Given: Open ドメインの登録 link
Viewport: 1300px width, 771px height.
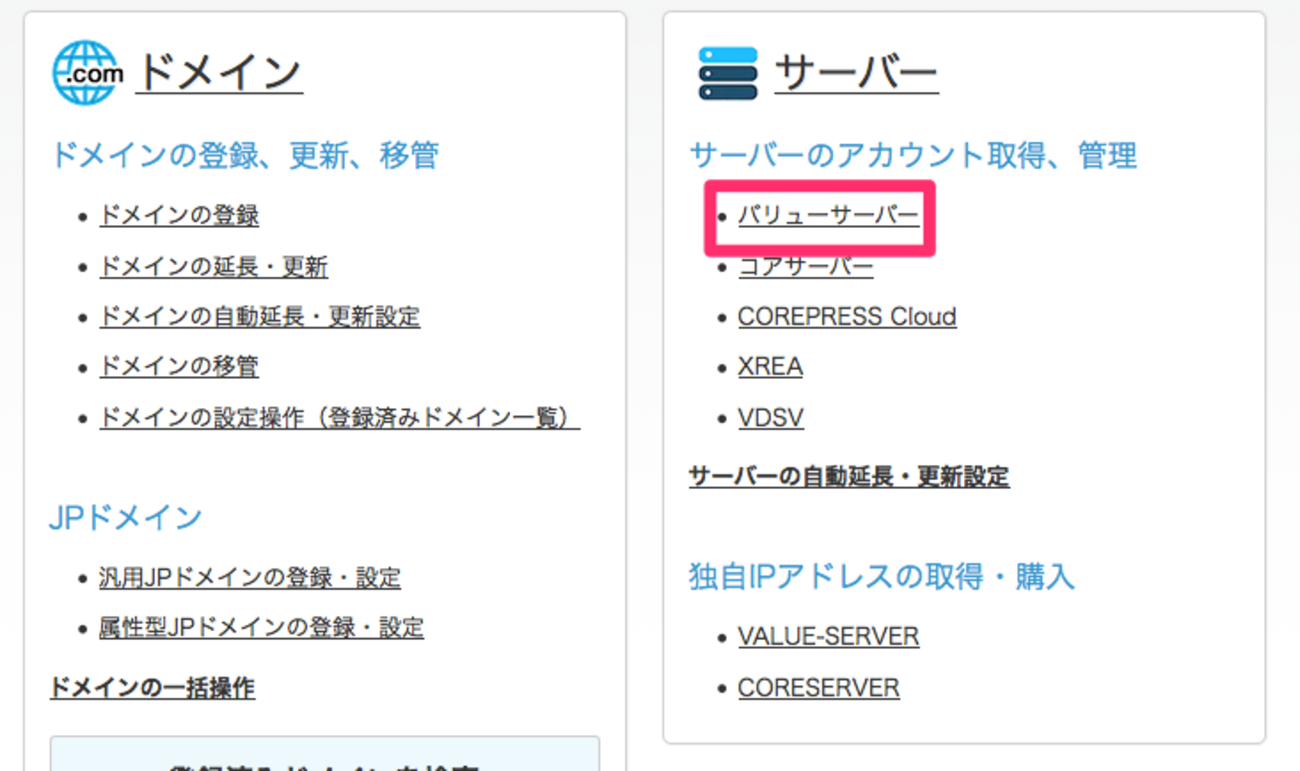Looking at the screenshot, I should (x=179, y=215).
